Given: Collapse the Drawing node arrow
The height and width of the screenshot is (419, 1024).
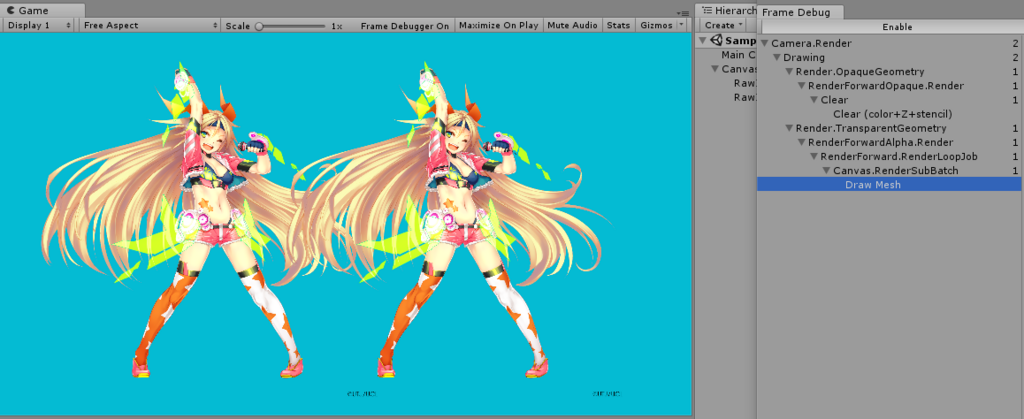Looking at the screenshot, I should tap(777, 57).
